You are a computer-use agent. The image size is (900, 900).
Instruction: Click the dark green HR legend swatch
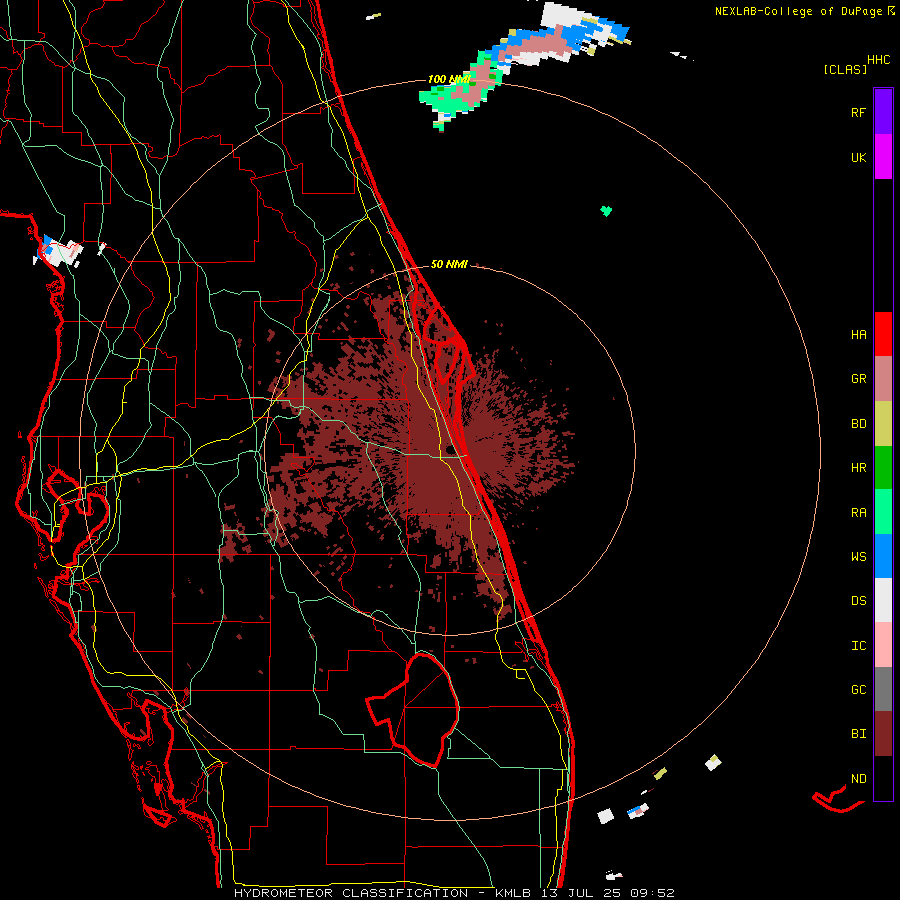(883, 468)
